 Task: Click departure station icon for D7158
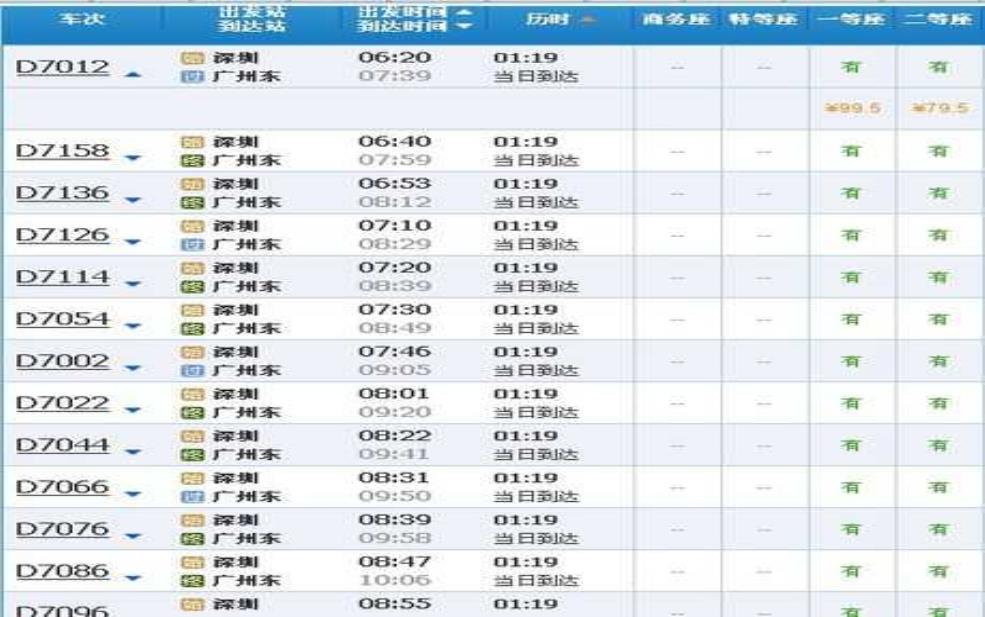[x=192, y=142]
